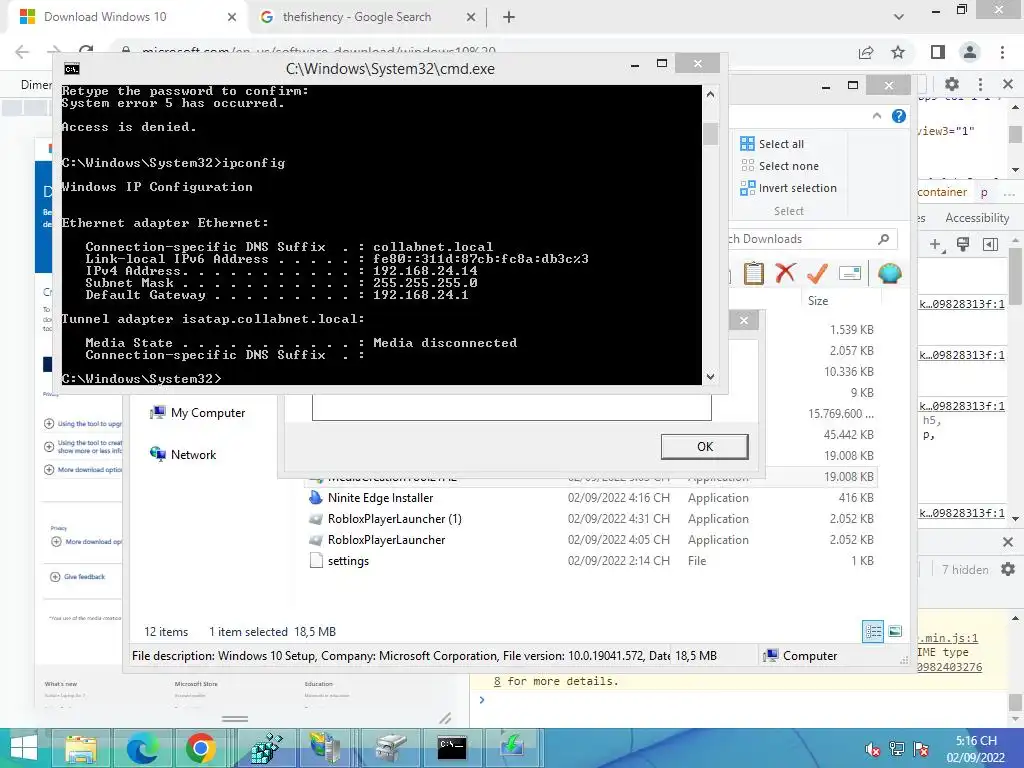Toggle element classes paintbrush icon in DevTools
Image resolution: width=1024 pixels, height=768 pixels.
click(963, 244)
